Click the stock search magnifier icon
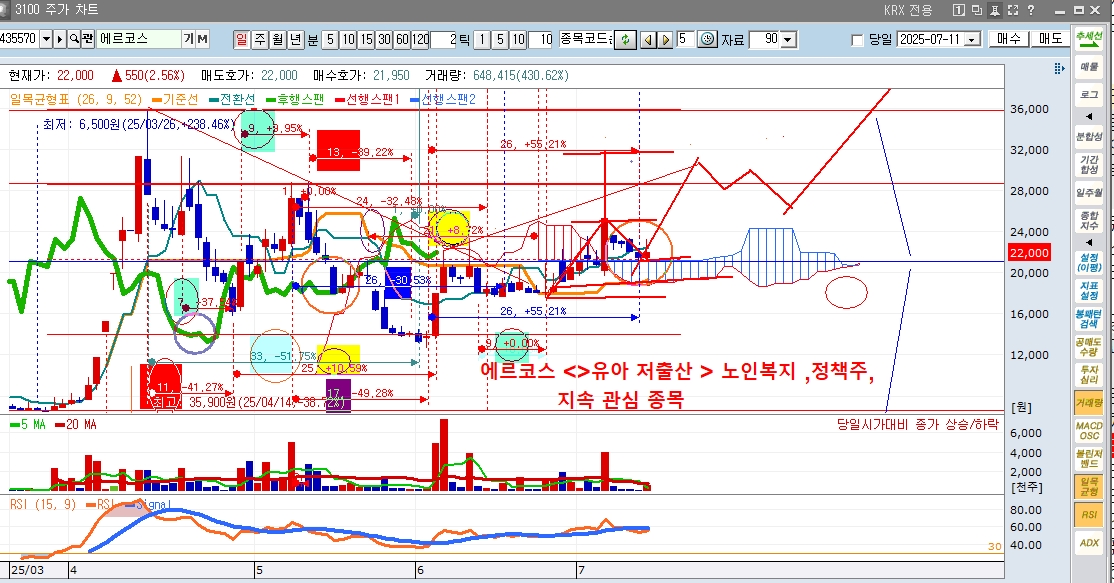1114x583 pixels. click(x=74, y=39)
